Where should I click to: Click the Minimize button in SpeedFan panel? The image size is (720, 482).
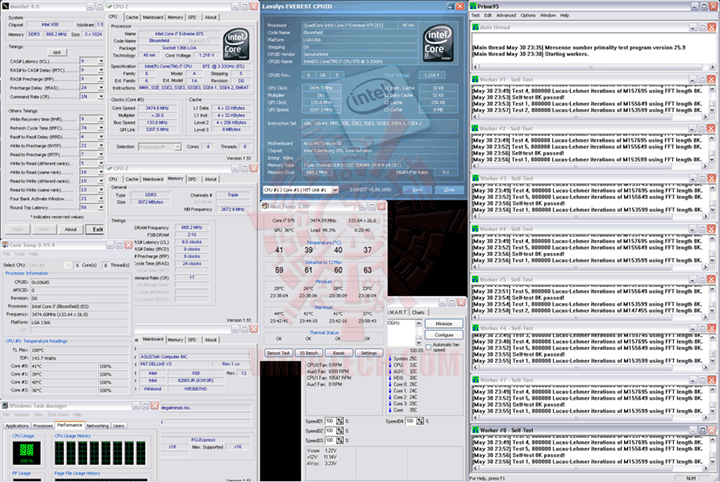[x=444, y=324]
